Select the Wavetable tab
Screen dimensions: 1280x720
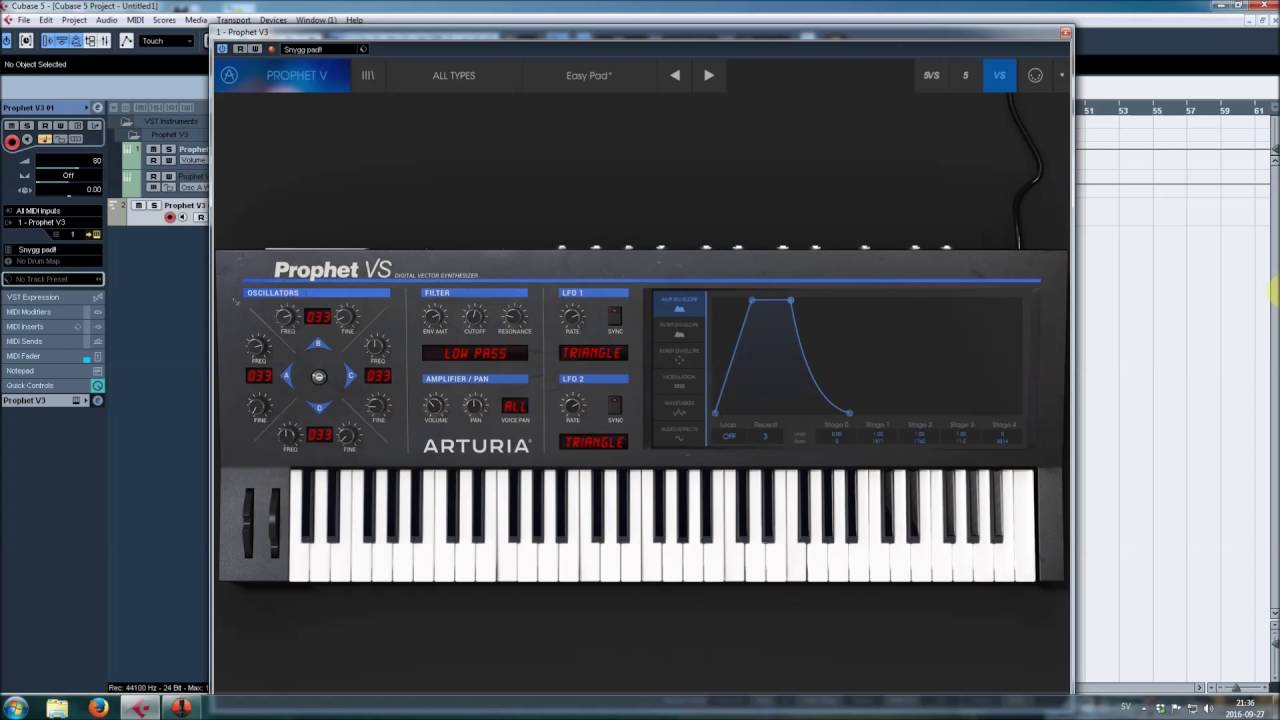point(679,408)
